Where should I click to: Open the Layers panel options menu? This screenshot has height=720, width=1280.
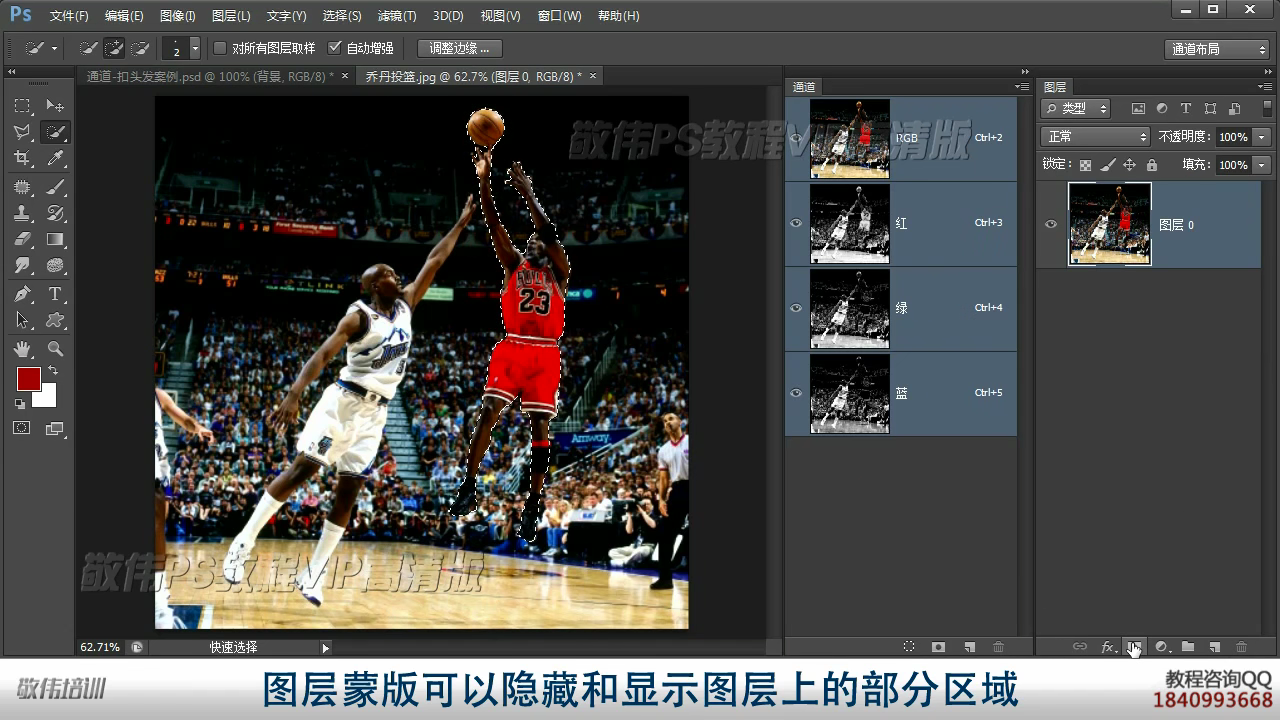(x=1265, y=87)
